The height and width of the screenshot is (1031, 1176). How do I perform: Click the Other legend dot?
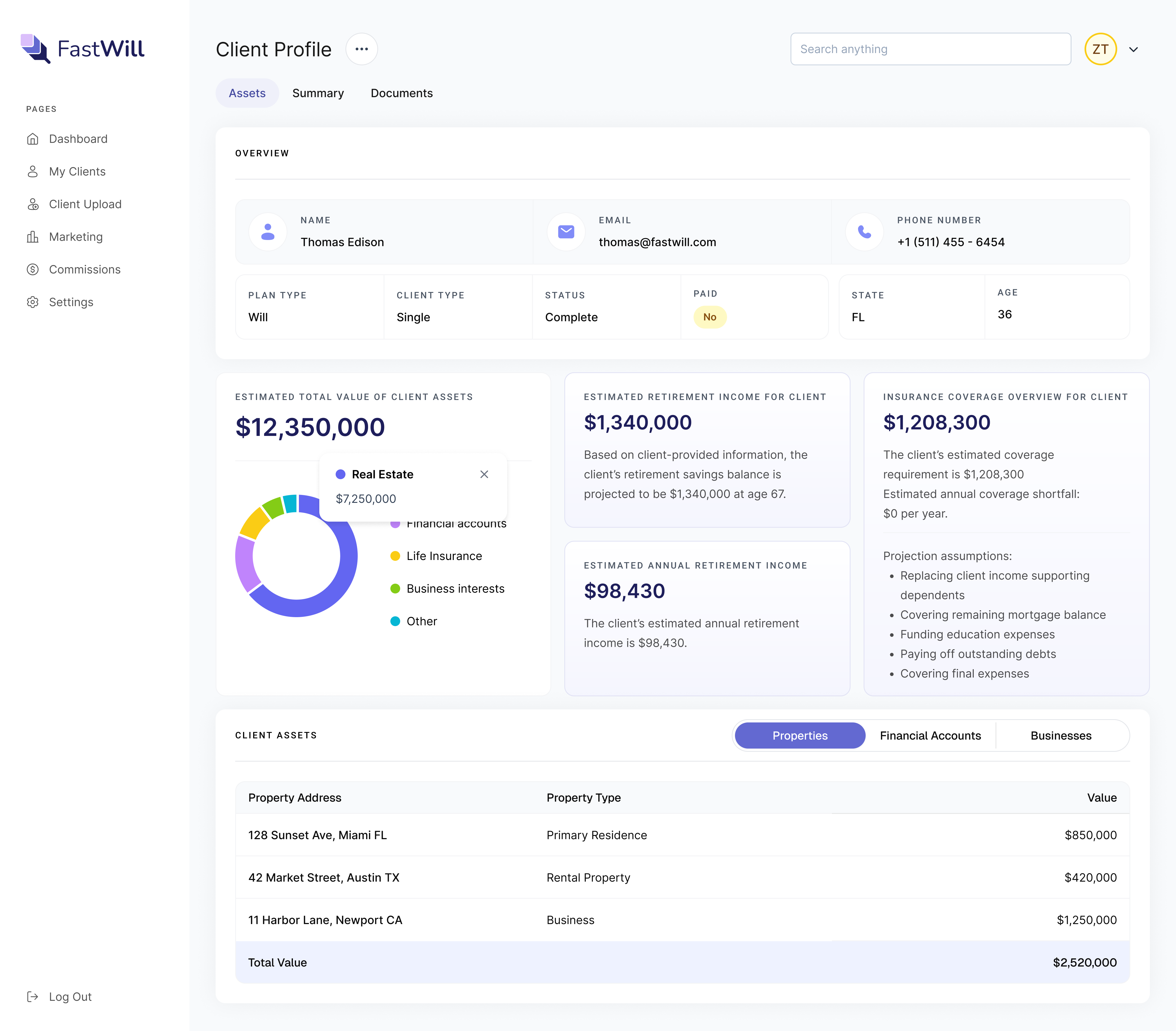(x=395, y=621)
